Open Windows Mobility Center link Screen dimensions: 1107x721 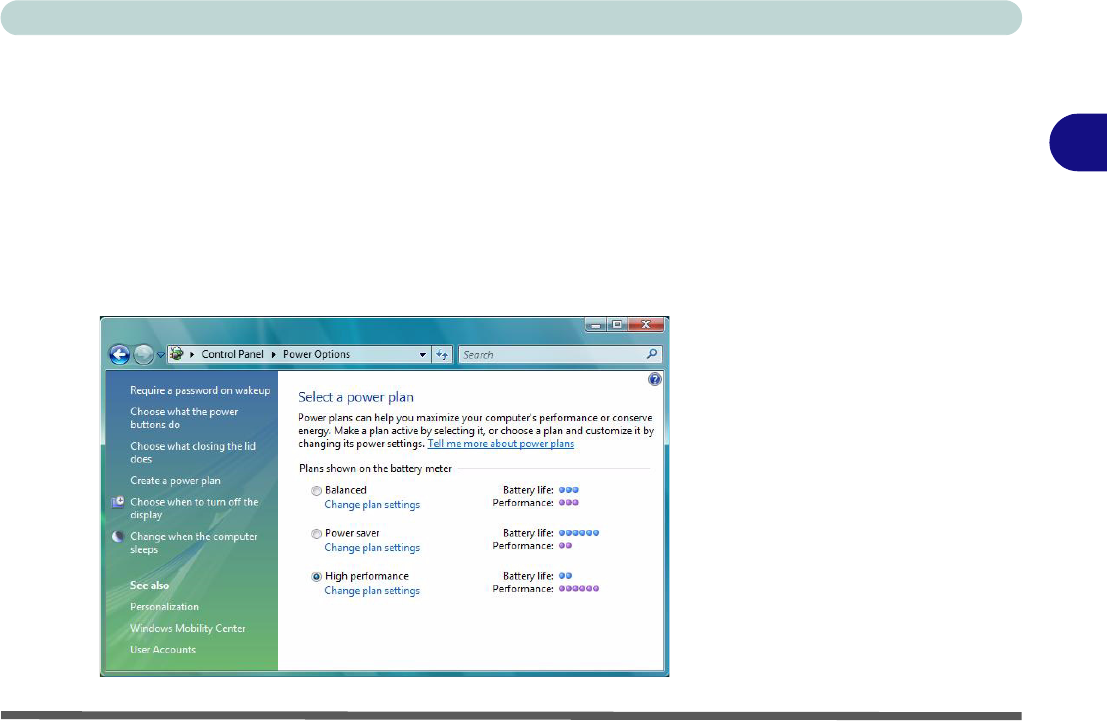(x=188, y=628)
